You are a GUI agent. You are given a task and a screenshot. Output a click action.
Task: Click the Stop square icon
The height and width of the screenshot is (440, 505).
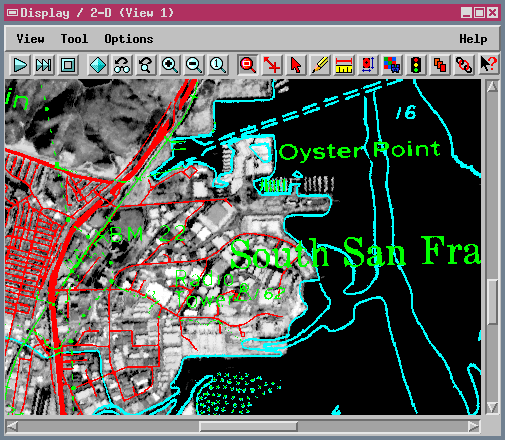(x=68, y=65)
